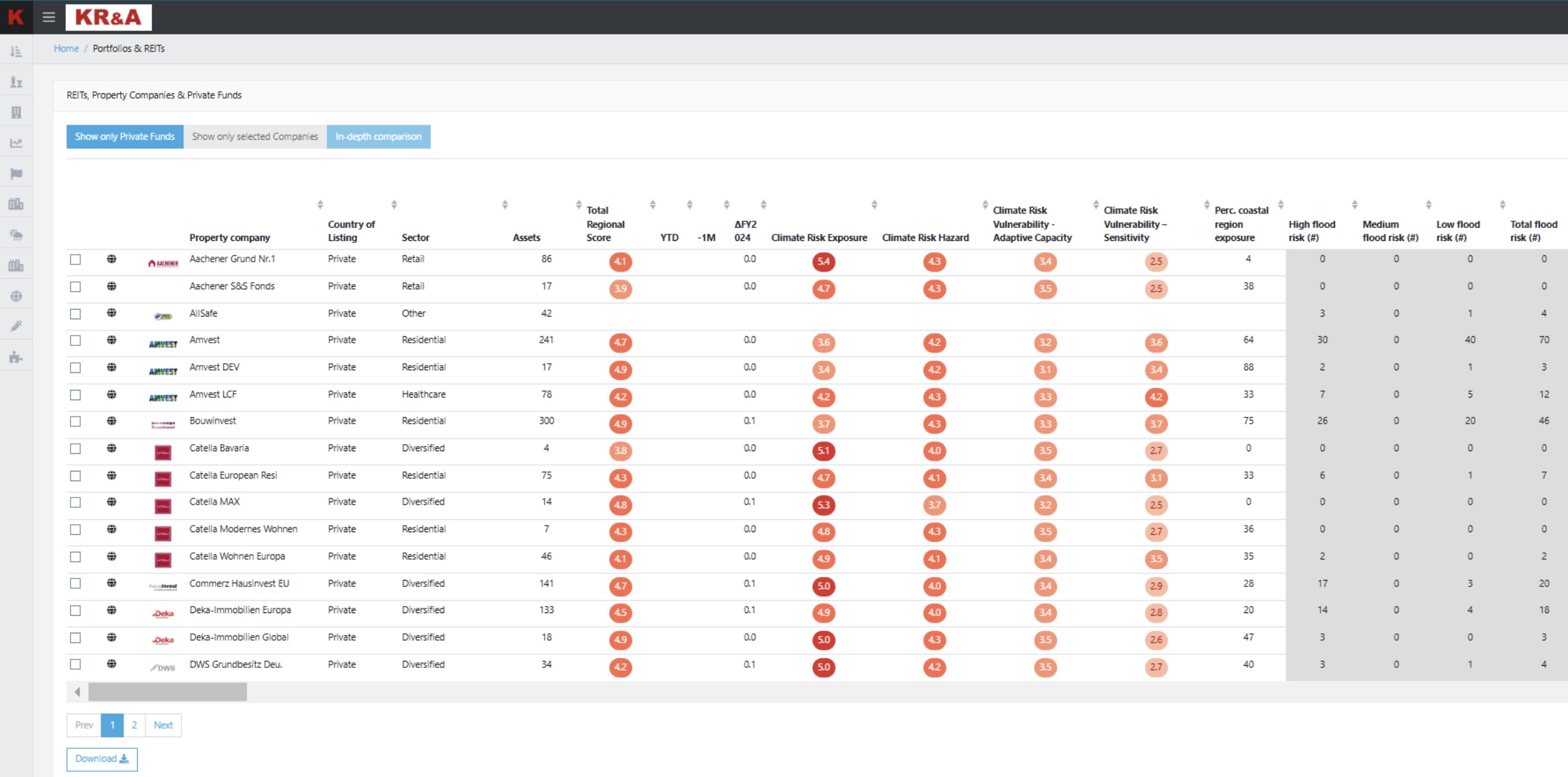Sort by Country of Listing column arrows
The height and width of the screenshot is (777, 1568).
pos(394,204)
